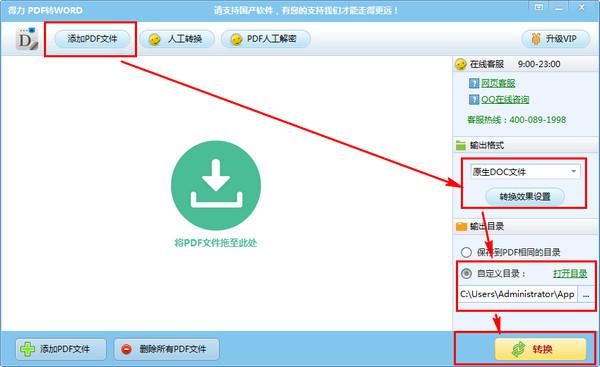
Task: Click the green 输出格式 folder icon
Action: (461, 145)
